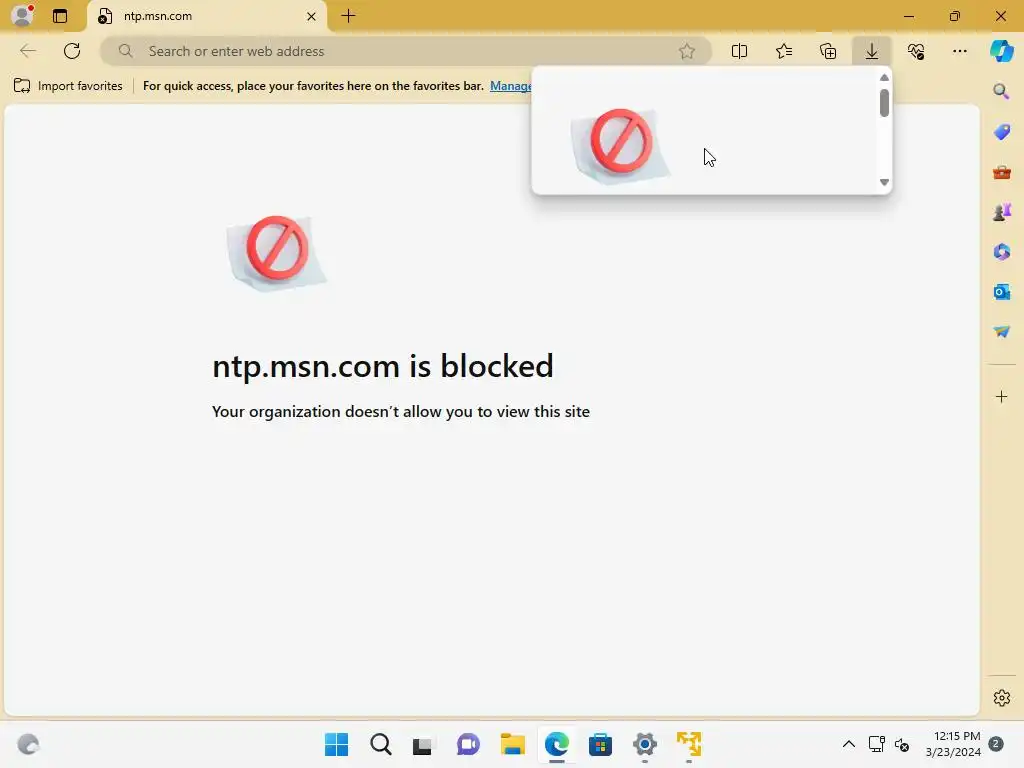Click scroll down arrow in downloads popup
This screenshot has height=768, width=1024.
[x=884, y=182]
